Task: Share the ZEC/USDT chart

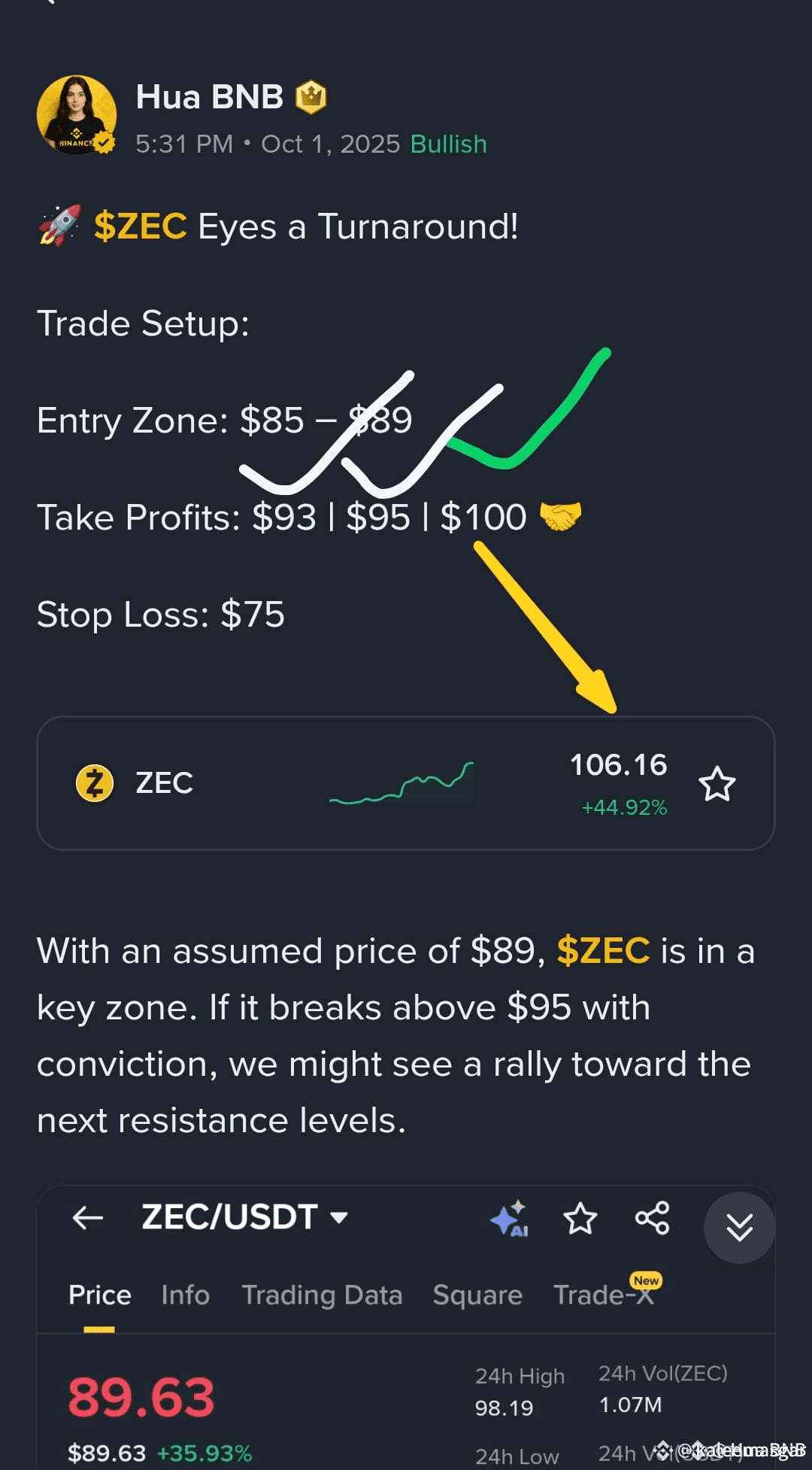Action: [x=652, y=1218]
